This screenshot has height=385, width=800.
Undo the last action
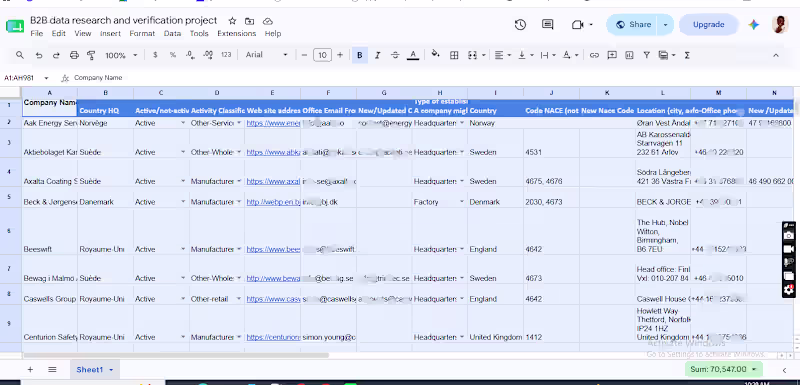coord(38,55)
